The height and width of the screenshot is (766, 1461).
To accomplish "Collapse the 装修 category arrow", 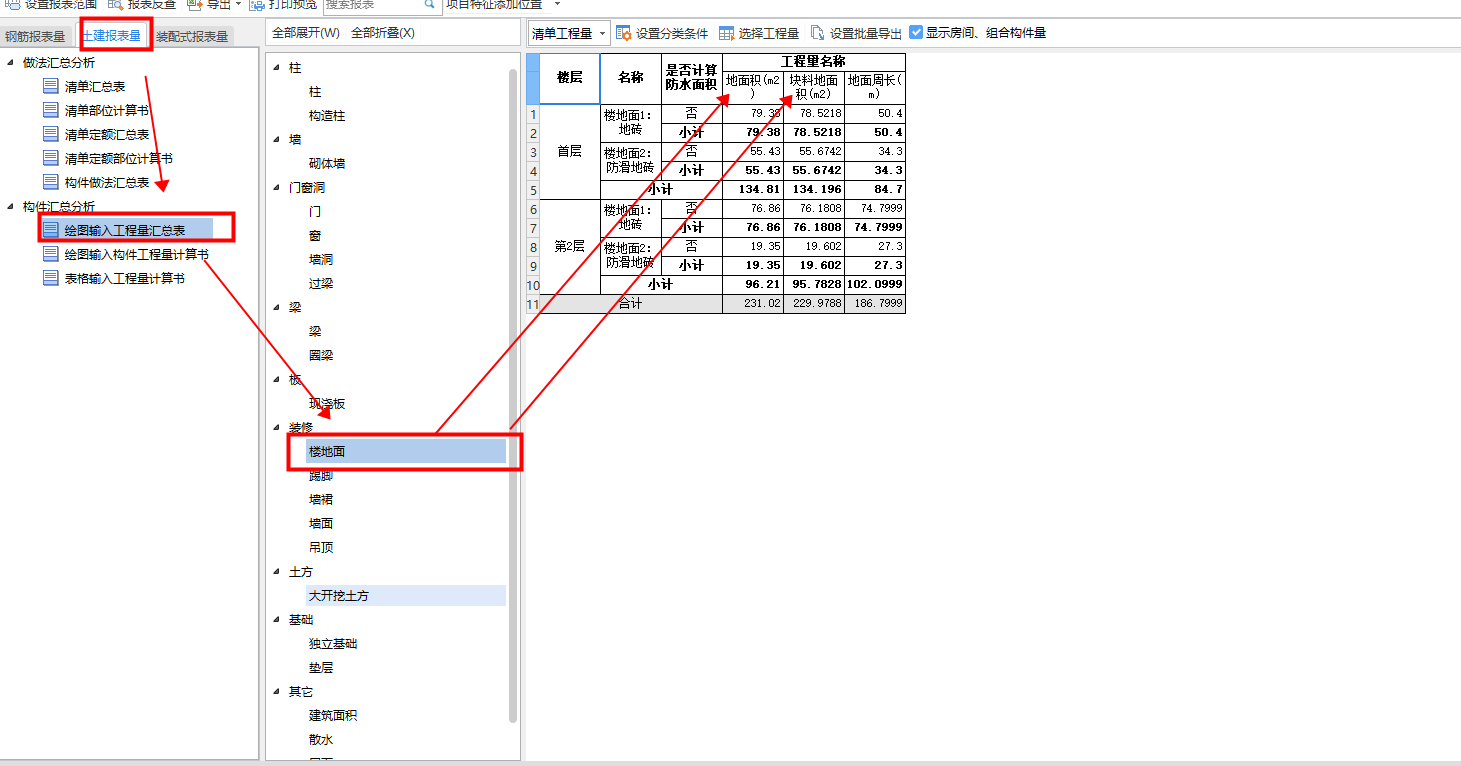I will [x=277, y=428].
